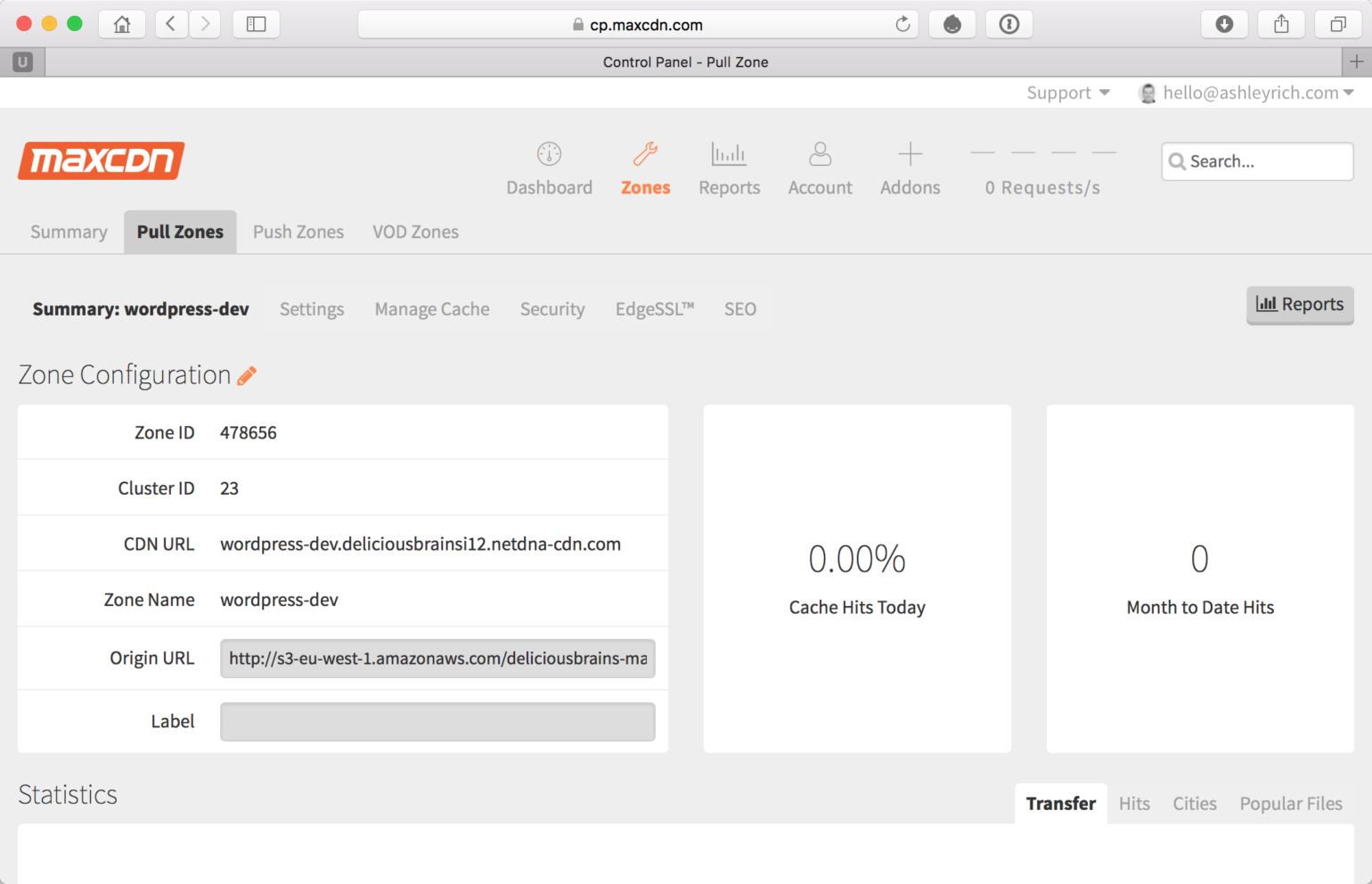Viewport: 1372px width, 884px height.
Task: Open the Hits statistics tab
Action: pos(1133,803)
